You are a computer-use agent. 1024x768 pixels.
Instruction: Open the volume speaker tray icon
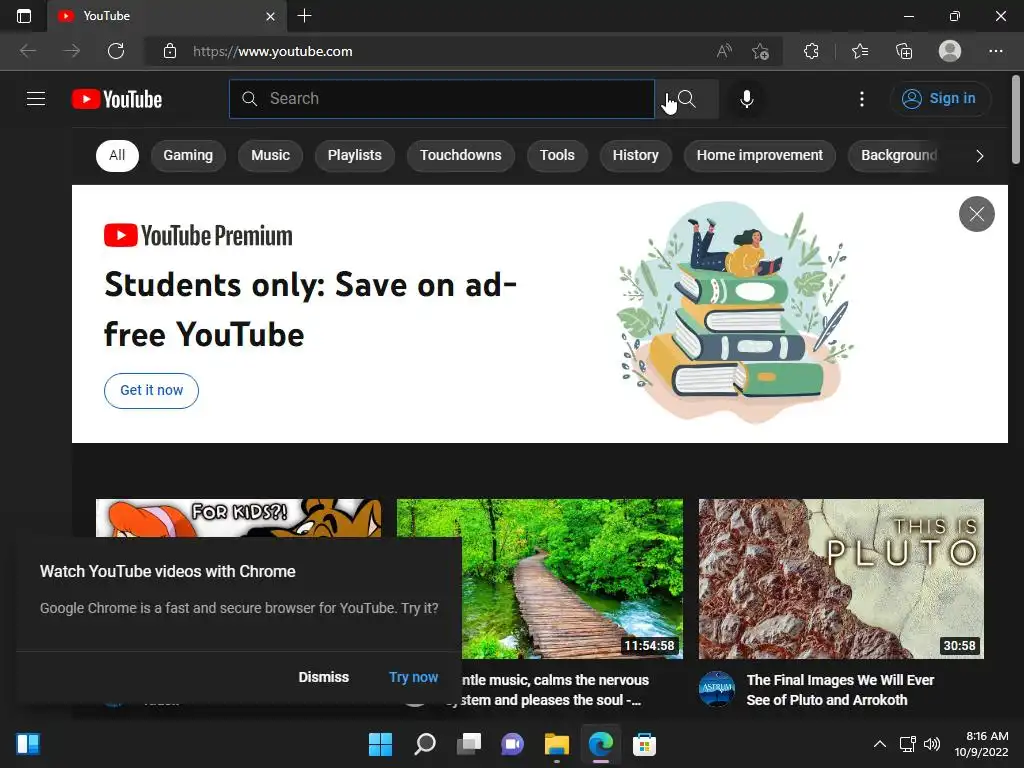click(x=932, y=744)
